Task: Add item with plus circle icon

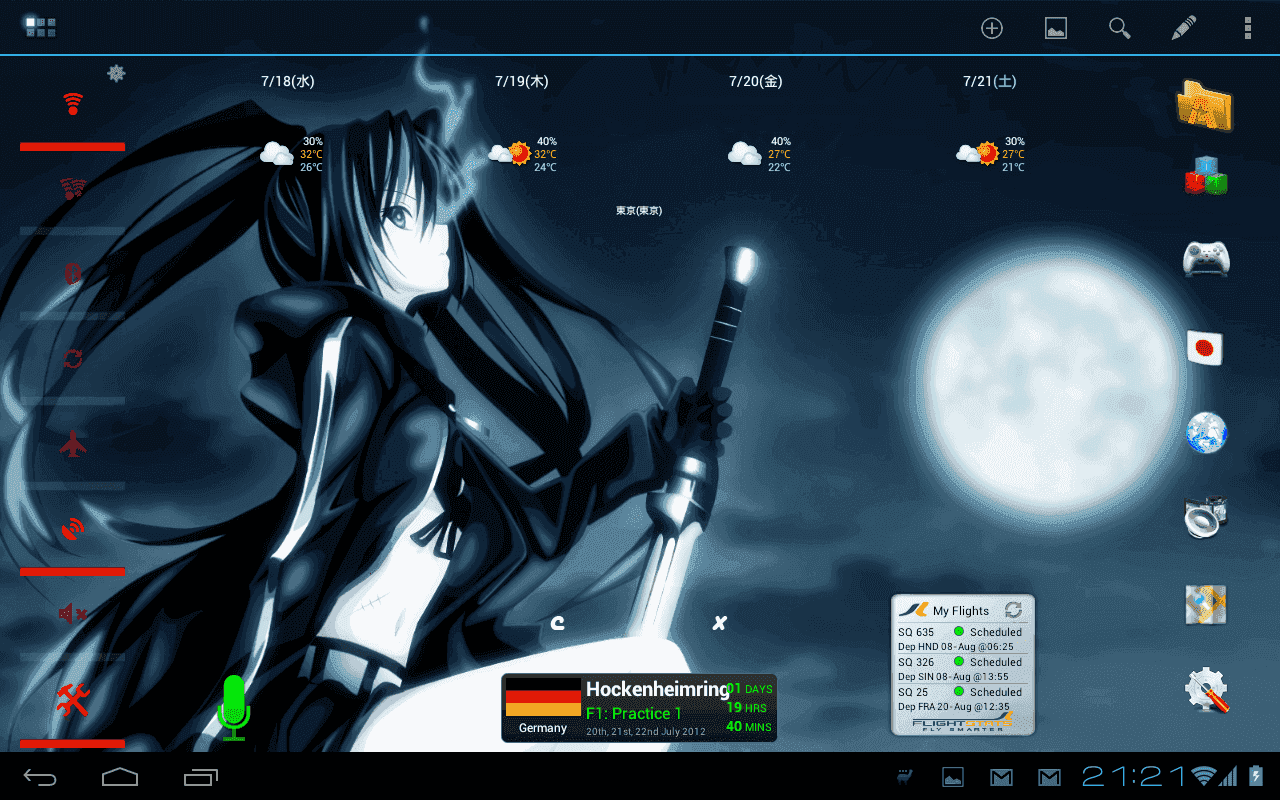Action: [x=991, y=28]
